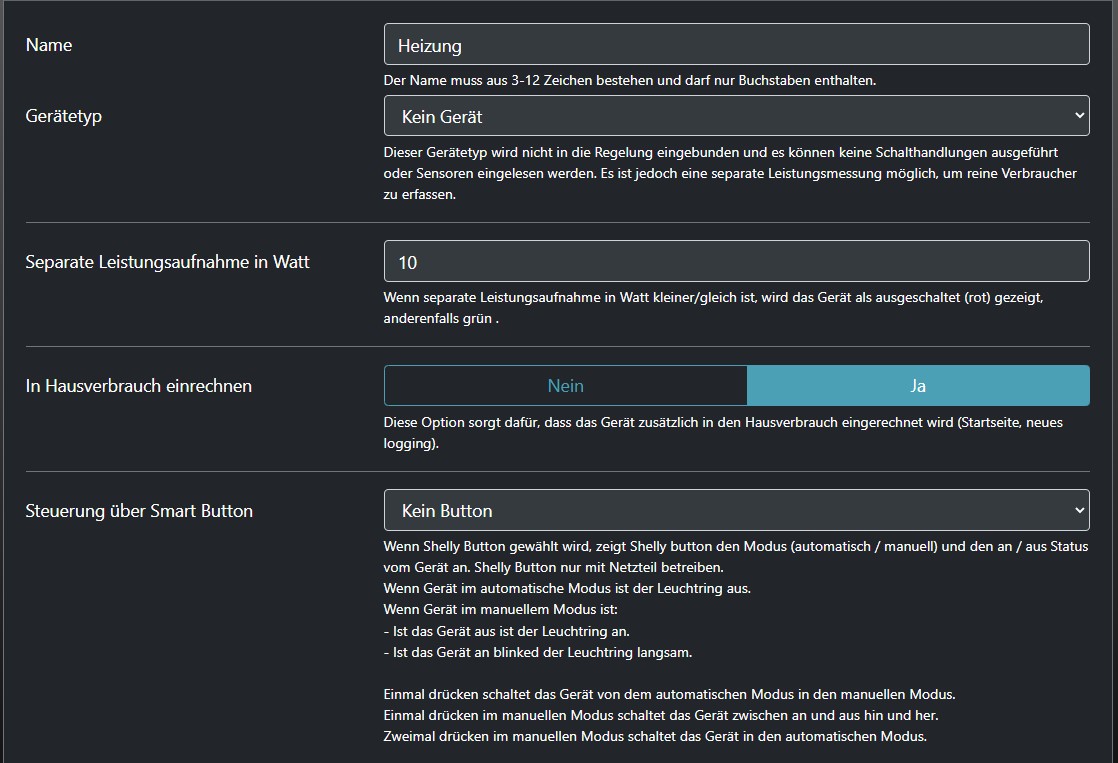Click the chevron arrow of Kein Button select

1078,510
